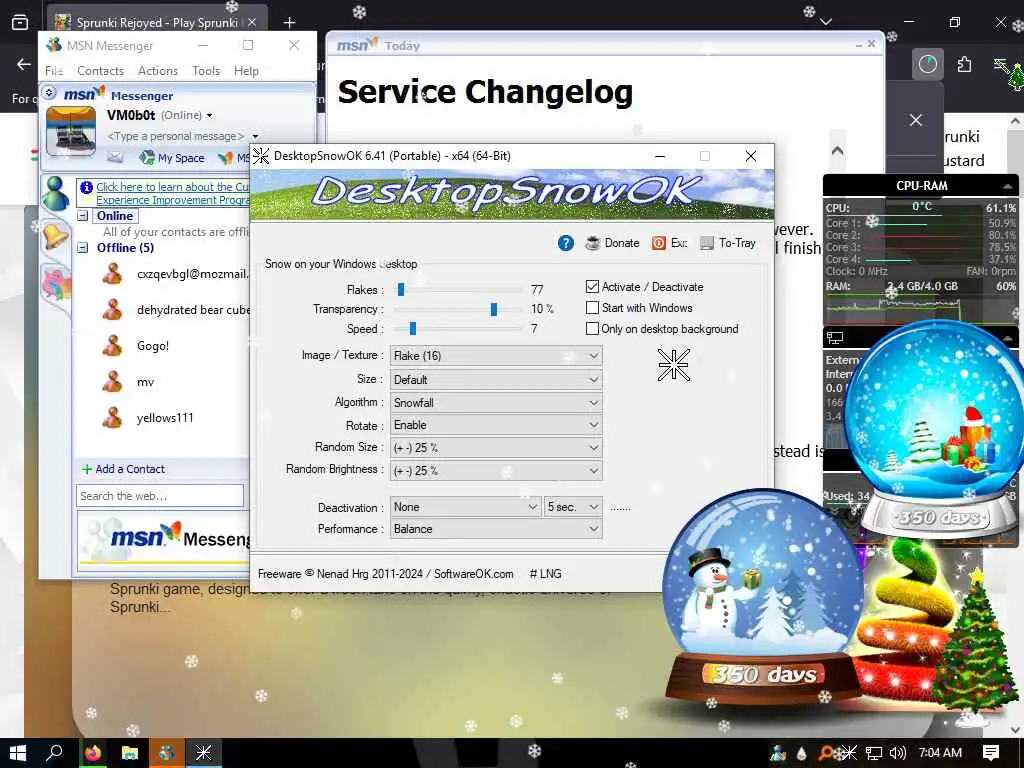Click the gogo contact avatar icon
This screenshot has width=1024, height=768.
(112, 345)
